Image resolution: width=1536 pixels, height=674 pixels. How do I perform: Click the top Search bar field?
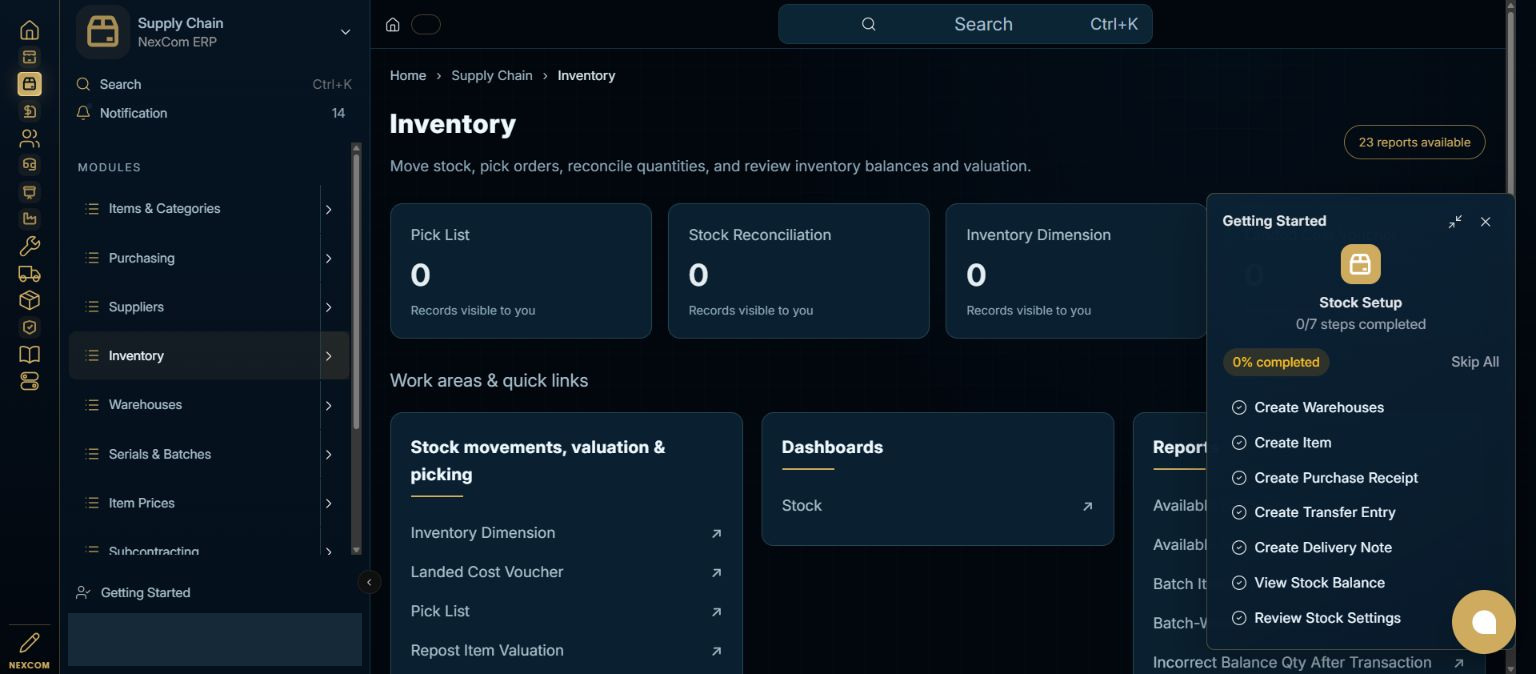click(x=965, y=24)
